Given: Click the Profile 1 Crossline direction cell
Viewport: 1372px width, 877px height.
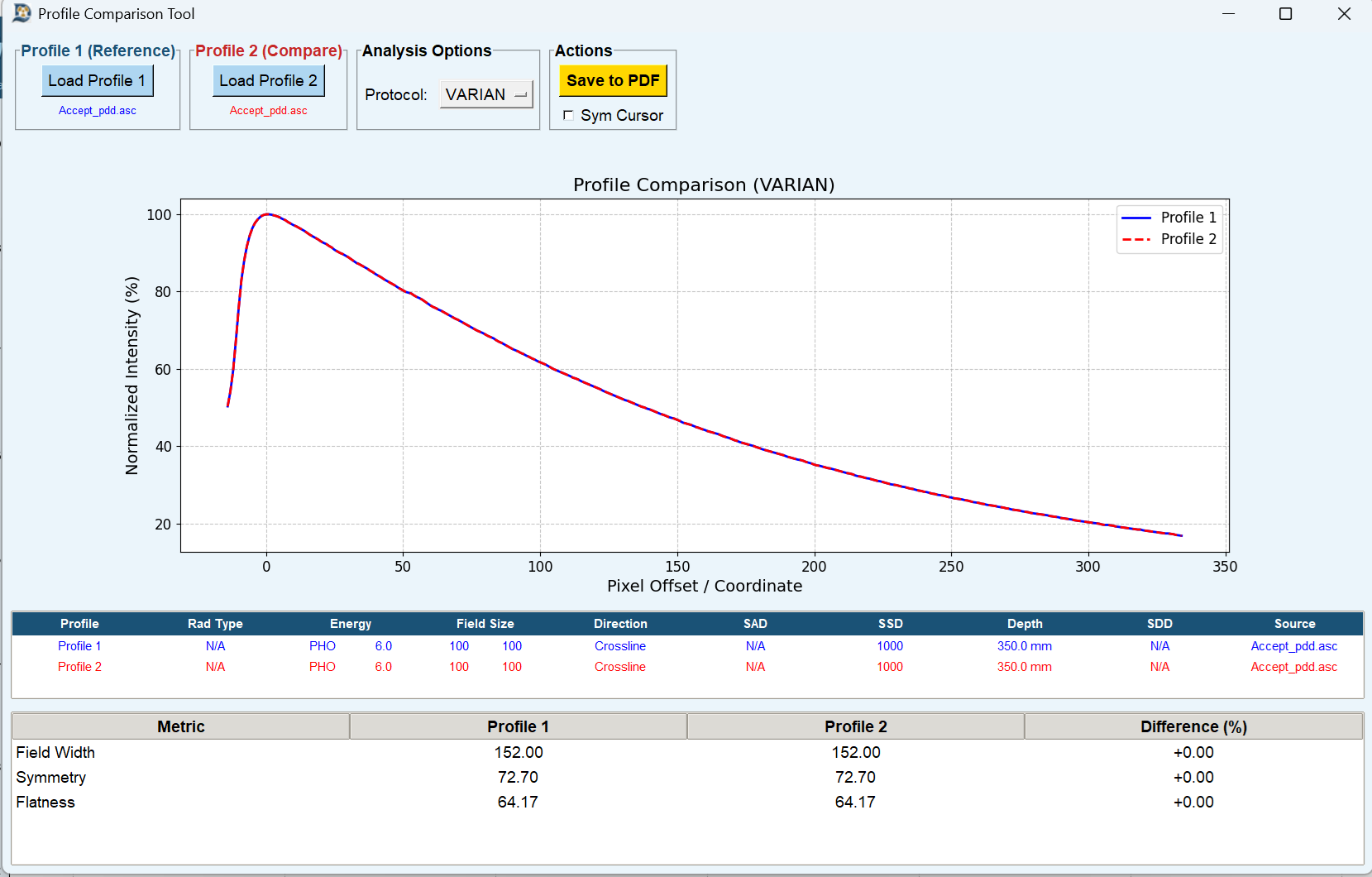Looking at the screenshot, I should [x=620, y=646].
